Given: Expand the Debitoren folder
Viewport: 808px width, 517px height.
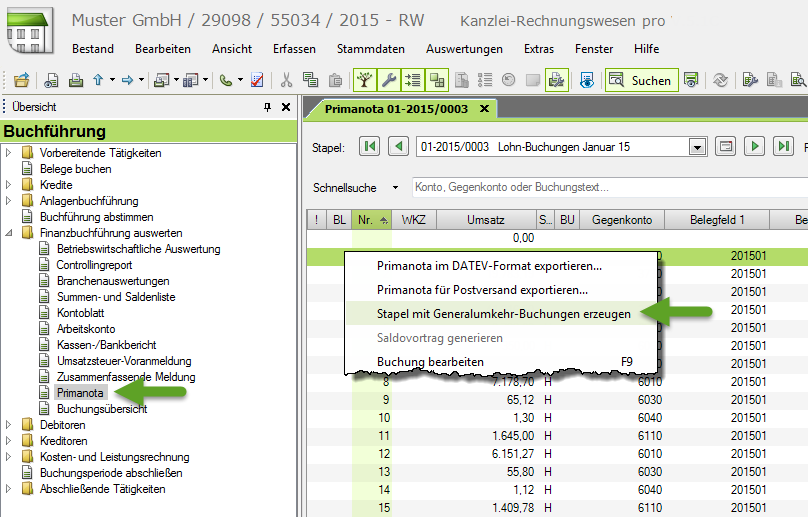Looking at the screenshot, I should click(x=8, y=425).
